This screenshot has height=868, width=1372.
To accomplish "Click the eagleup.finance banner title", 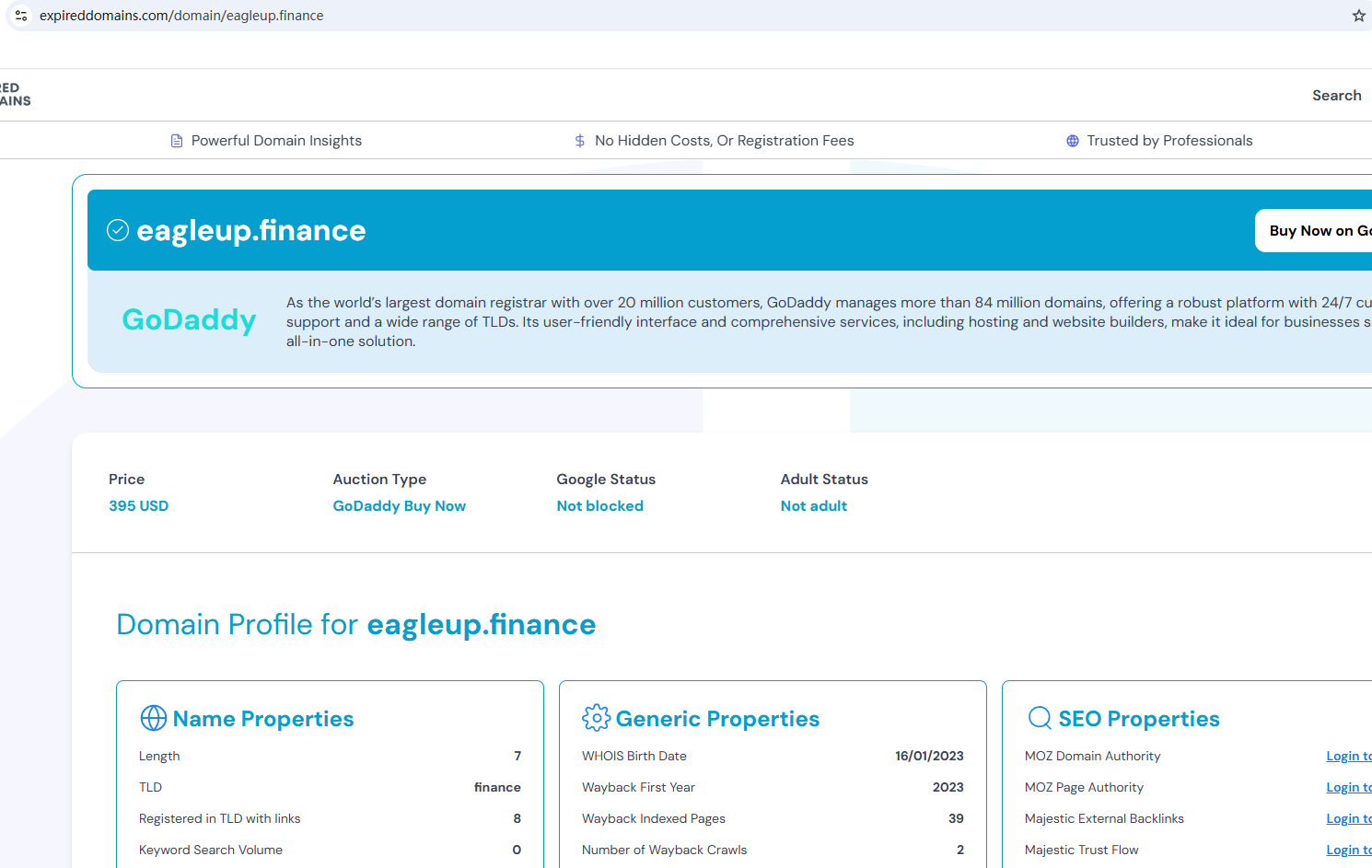I will pyautogui.click(x=251, y=230).
